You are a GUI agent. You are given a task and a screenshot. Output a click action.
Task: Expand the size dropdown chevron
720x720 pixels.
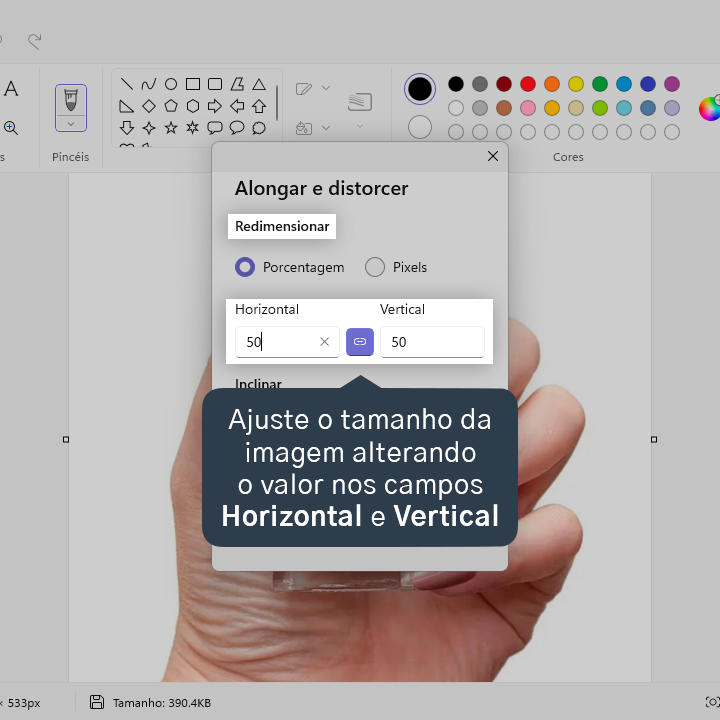point(360,125)
